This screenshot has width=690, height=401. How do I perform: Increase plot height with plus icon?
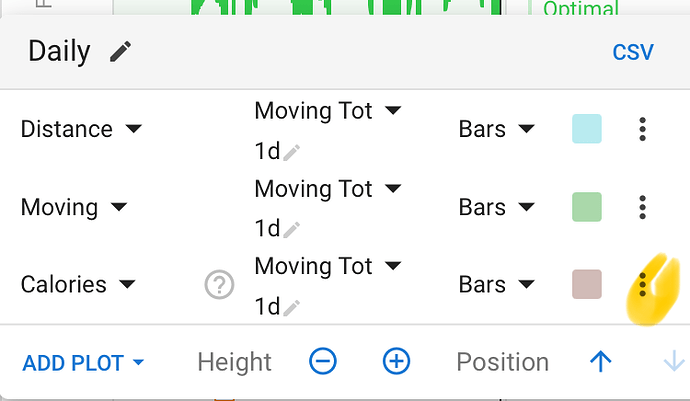coord(397,361)
